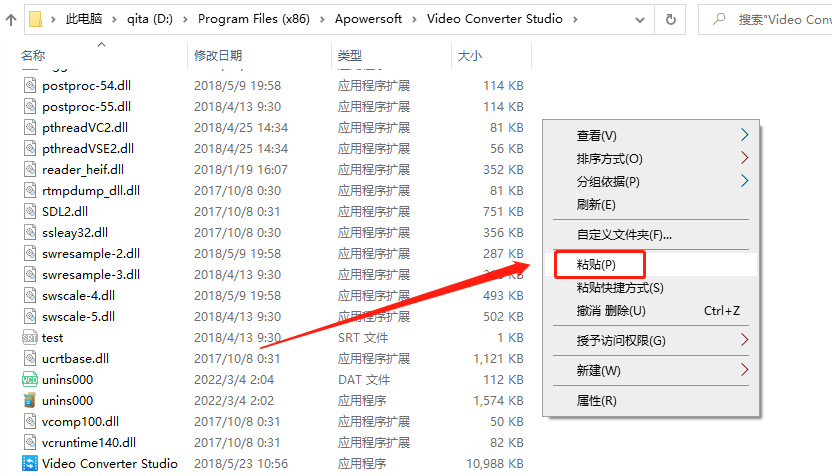Image resolution: width=832 pixels, height=476 pixels.
Task: Click Video Converter Studio breadcrumb
Action: [x=495, y=19]
